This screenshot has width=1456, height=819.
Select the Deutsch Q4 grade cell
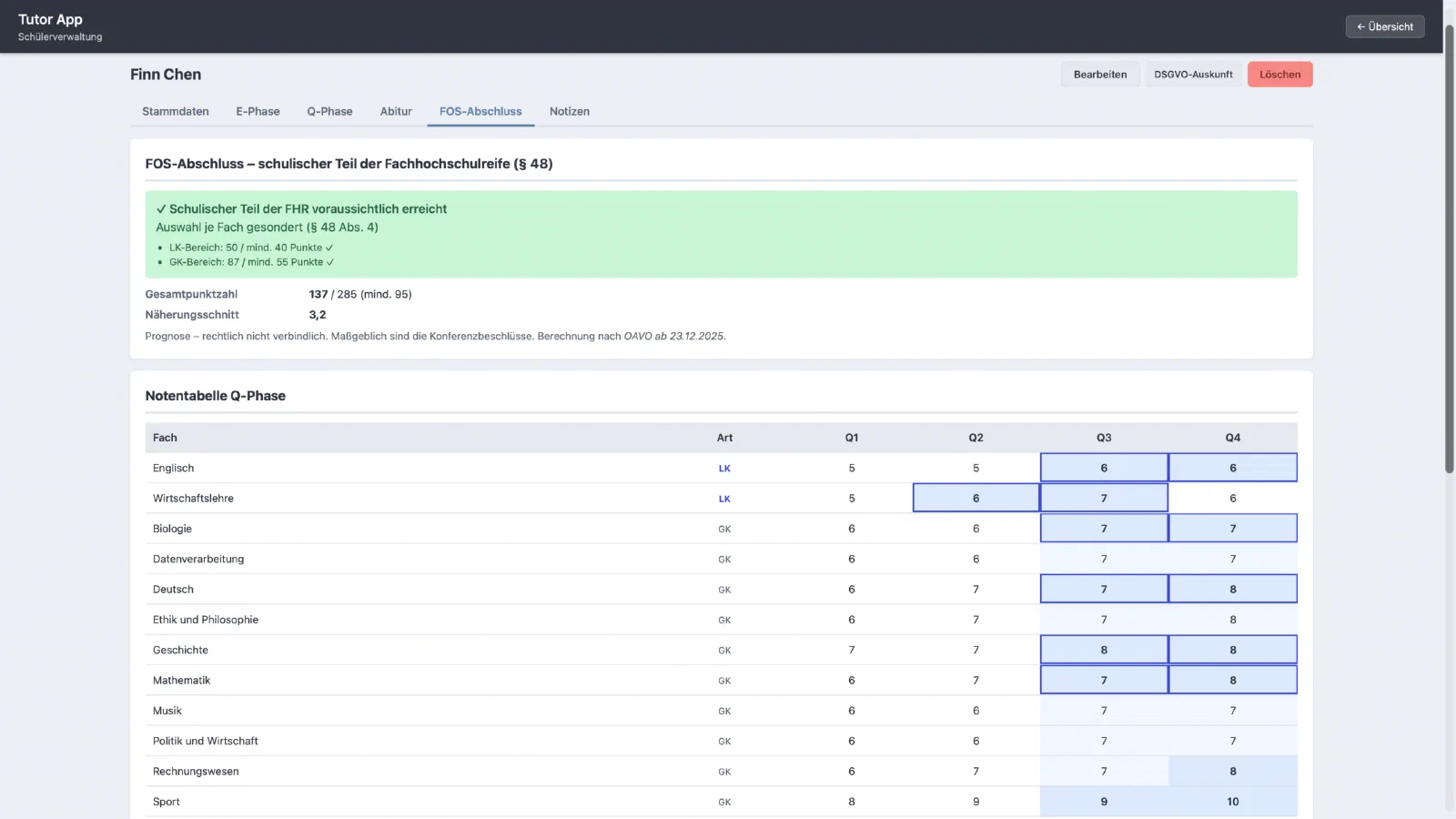pos(1233,589)
